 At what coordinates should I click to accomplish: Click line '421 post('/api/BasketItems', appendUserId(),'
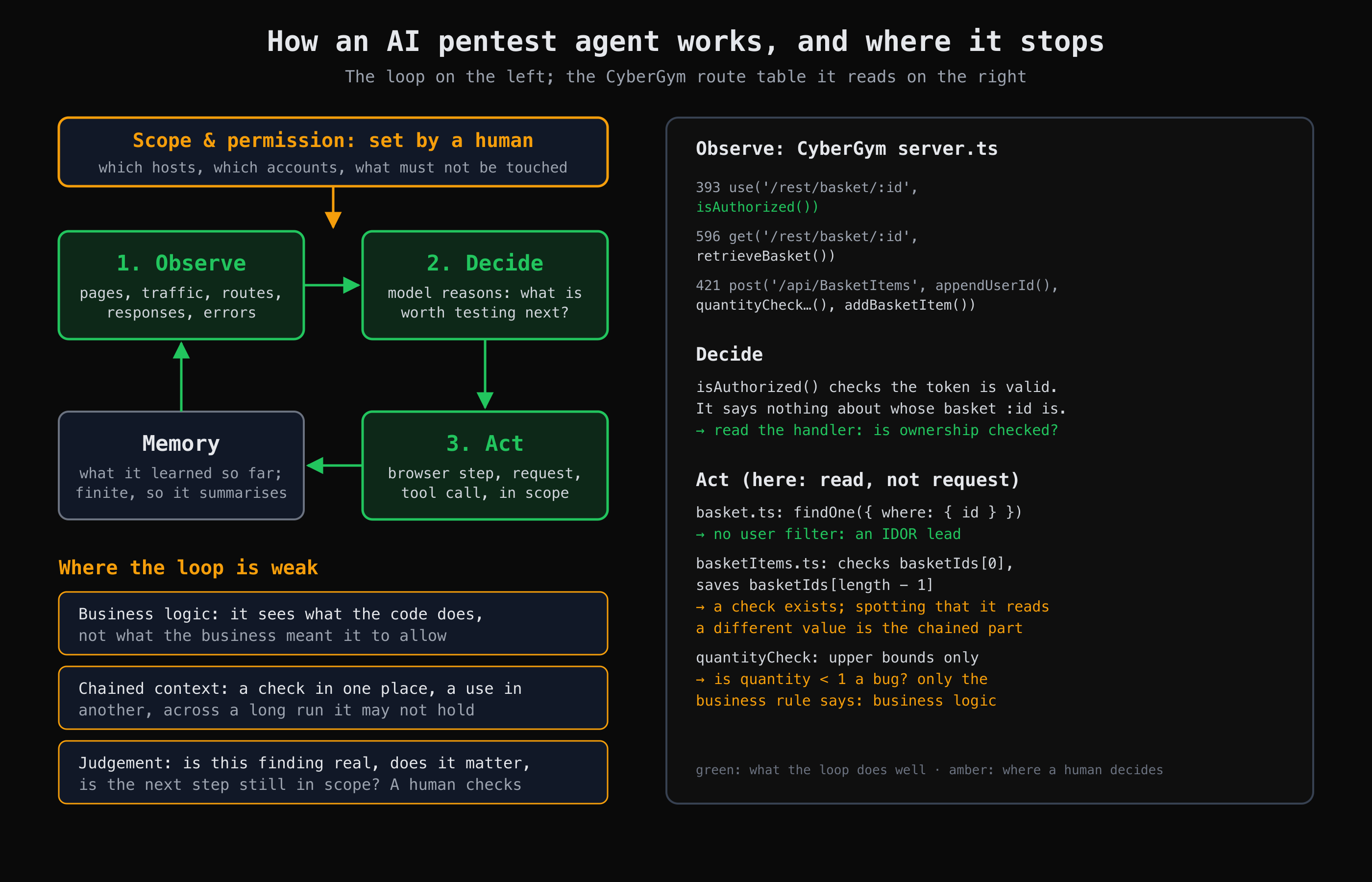(x=877, y=285)
